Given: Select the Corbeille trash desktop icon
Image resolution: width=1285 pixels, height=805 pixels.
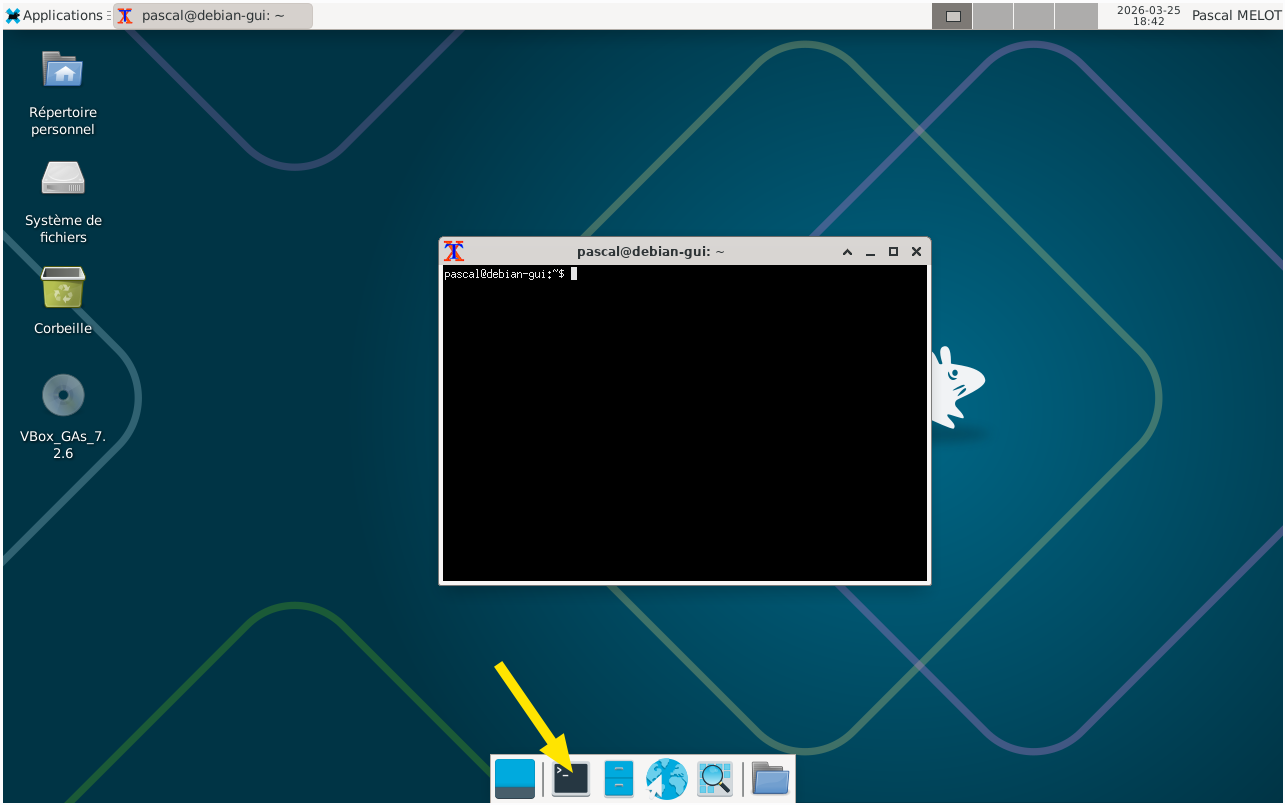Looking at the screenshot, I should tap(63, 289).
